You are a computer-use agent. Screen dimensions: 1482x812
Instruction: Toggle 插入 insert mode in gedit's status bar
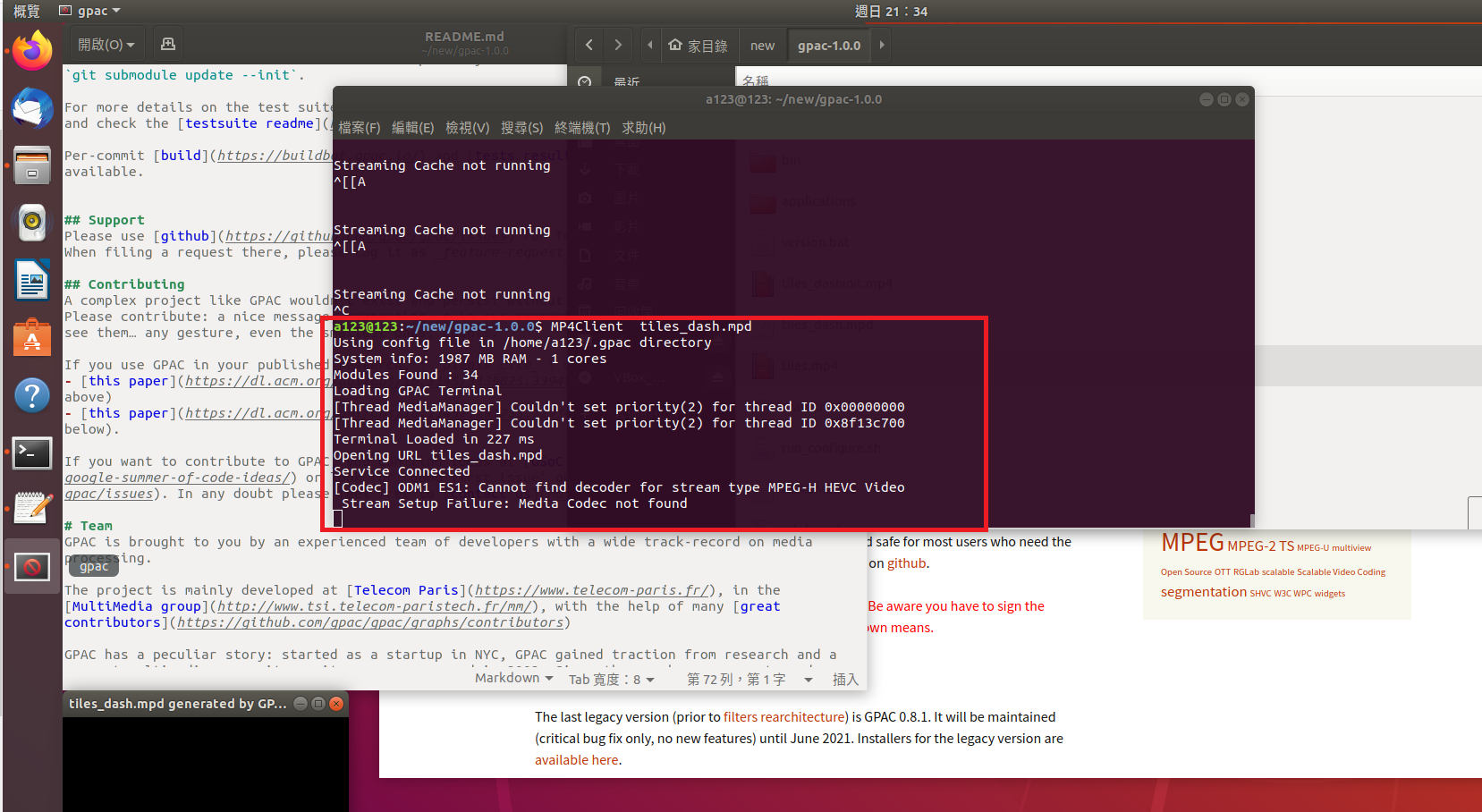tap(845, 679)
